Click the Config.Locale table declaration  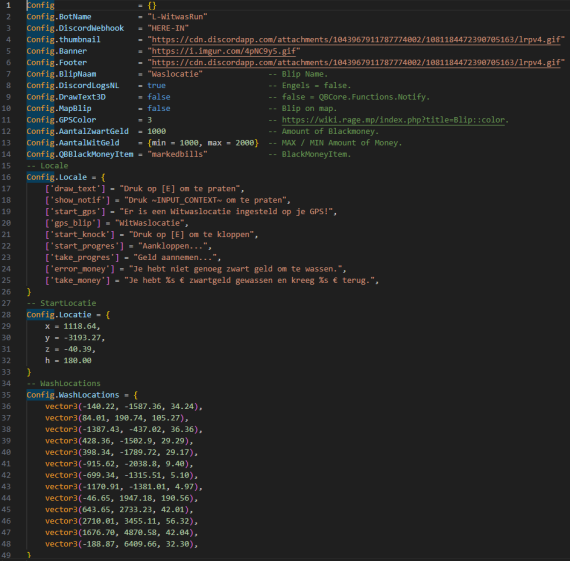point(66,177)
